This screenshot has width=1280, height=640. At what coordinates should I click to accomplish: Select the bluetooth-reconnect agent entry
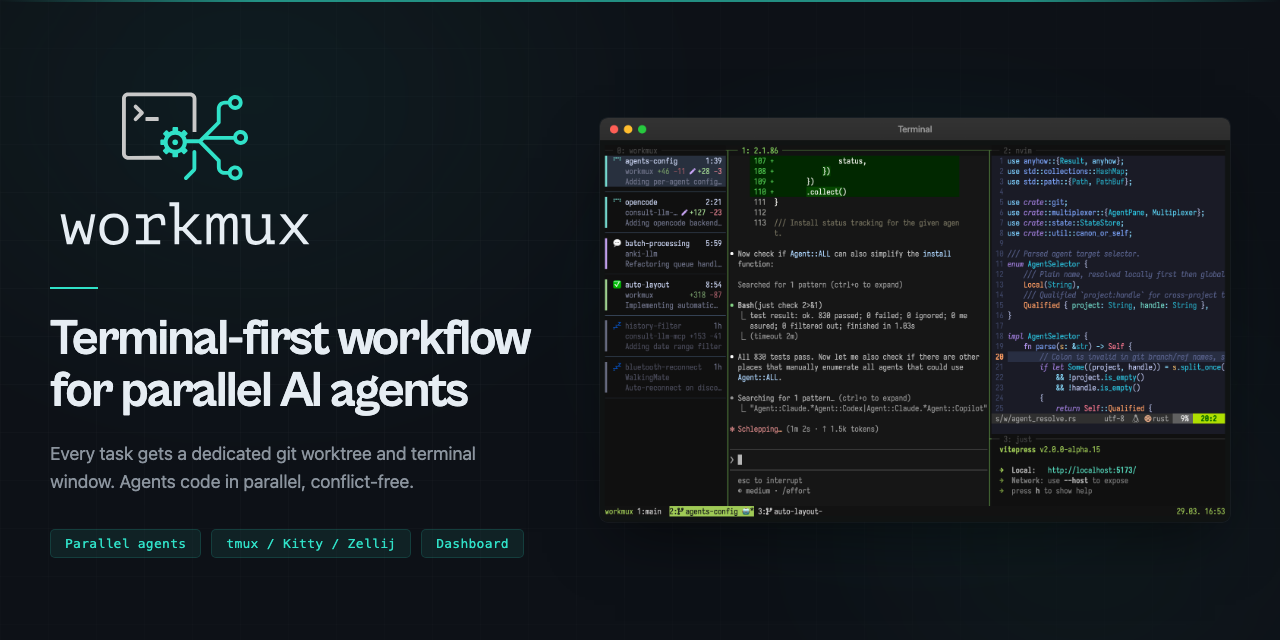coord(665,377)
